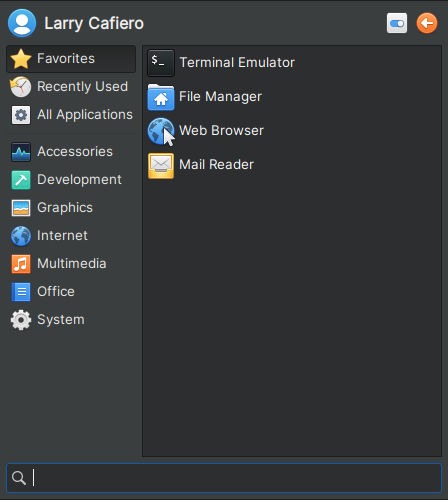Browse All Applications category

coord(71,115)
